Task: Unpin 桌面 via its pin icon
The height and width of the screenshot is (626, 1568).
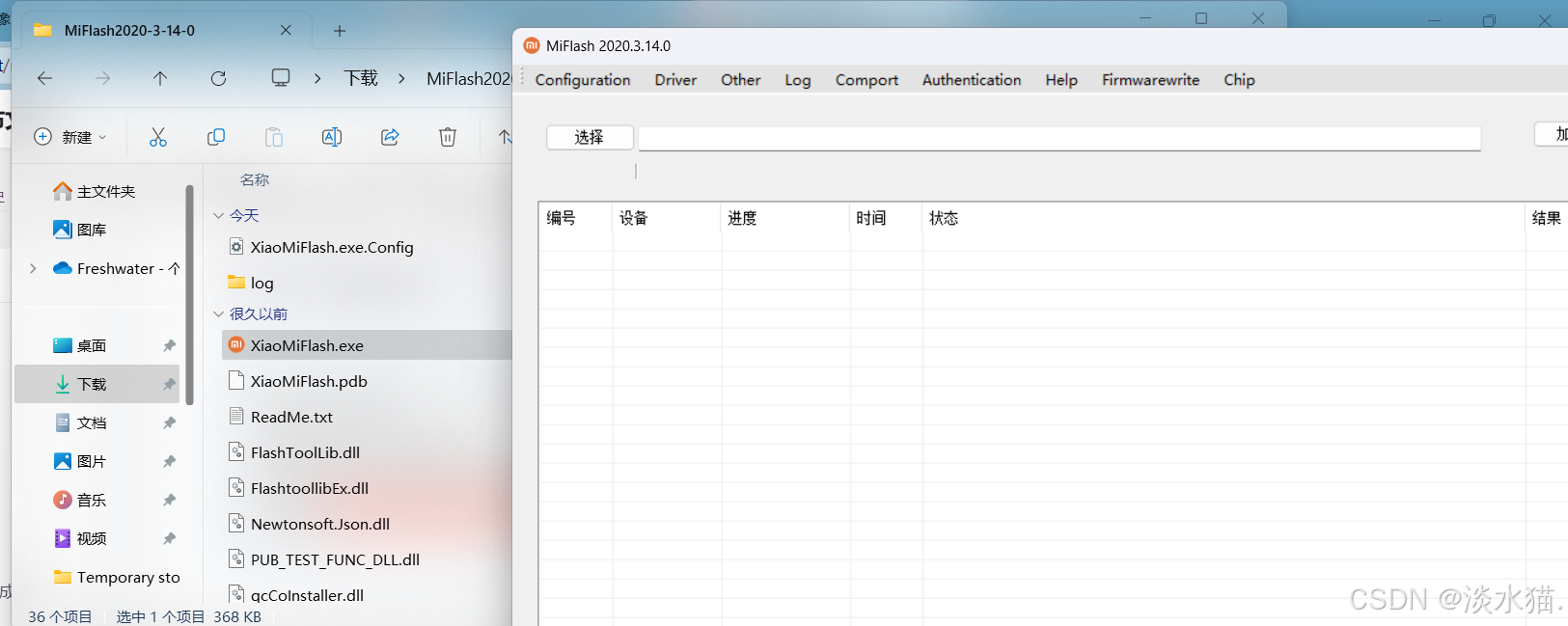Action: tap(169, 345)
